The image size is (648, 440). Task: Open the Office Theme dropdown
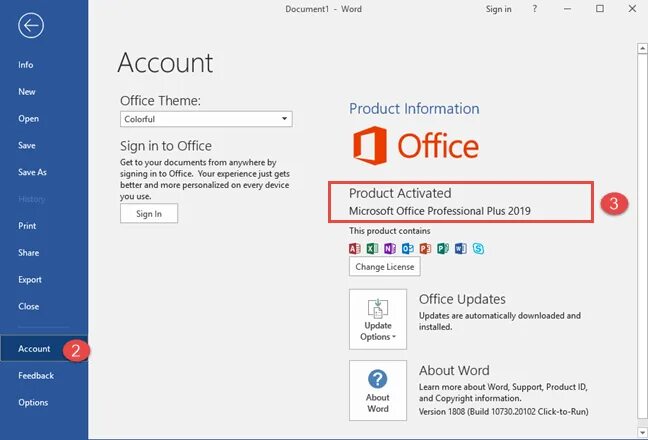[x=206, y=119]
